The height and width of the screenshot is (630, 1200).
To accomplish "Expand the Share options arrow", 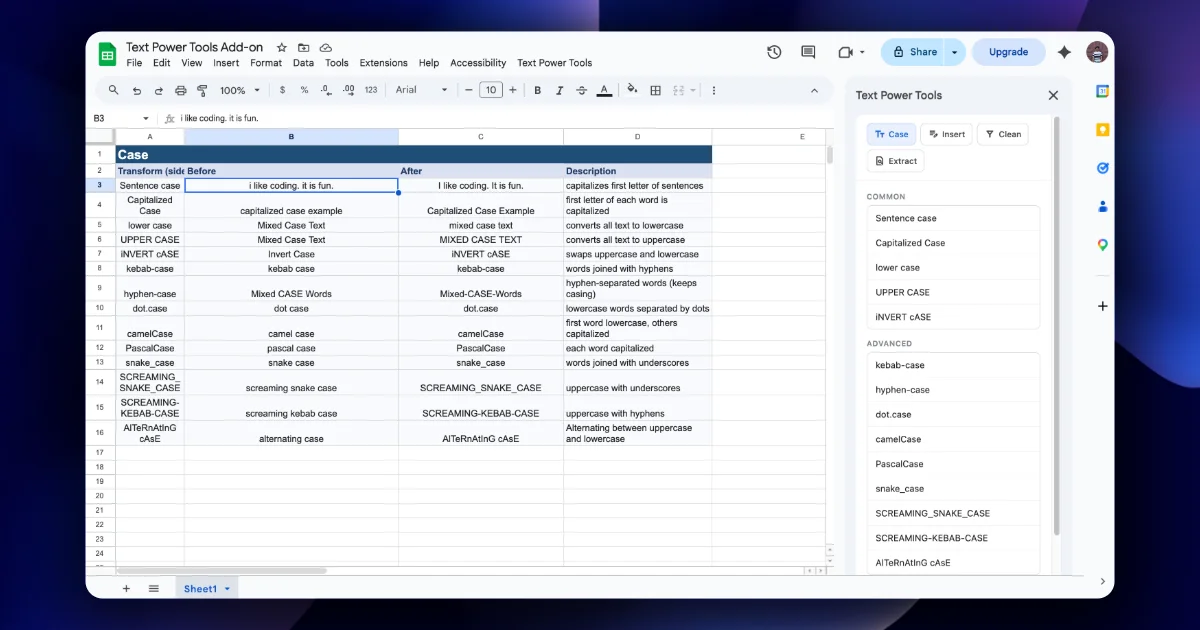I will coord(955,52).
